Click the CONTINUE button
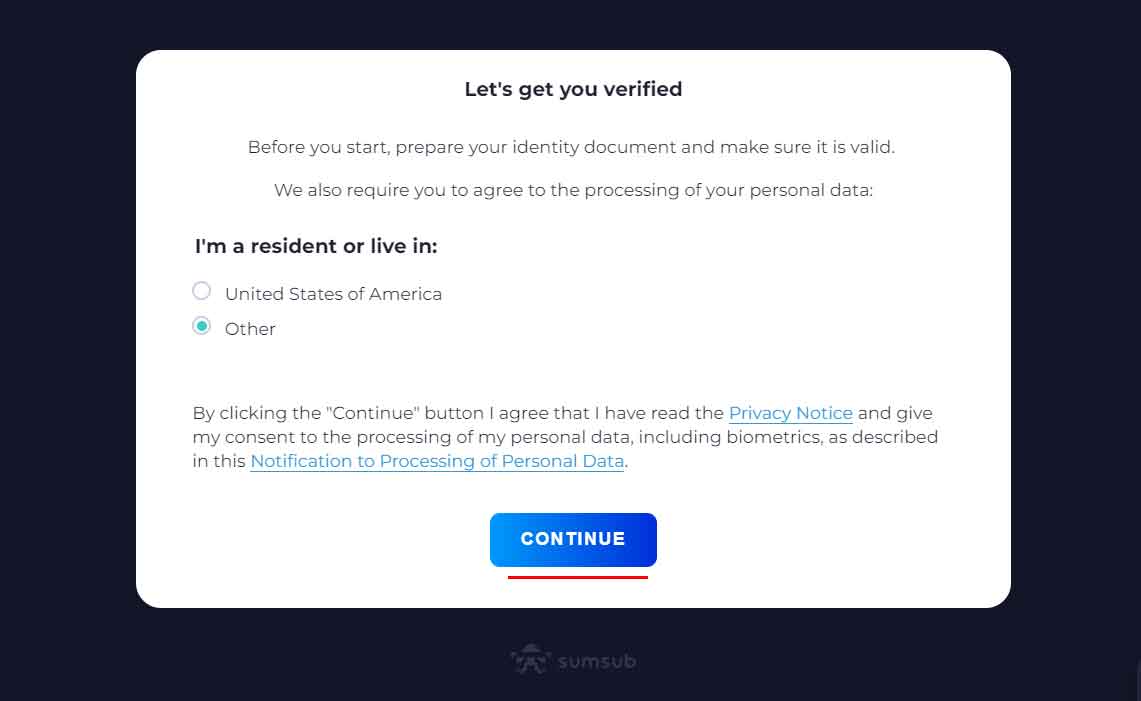The width and height of the screenshot is (1141, 701). pyautogui.click(x=573, y=539)
